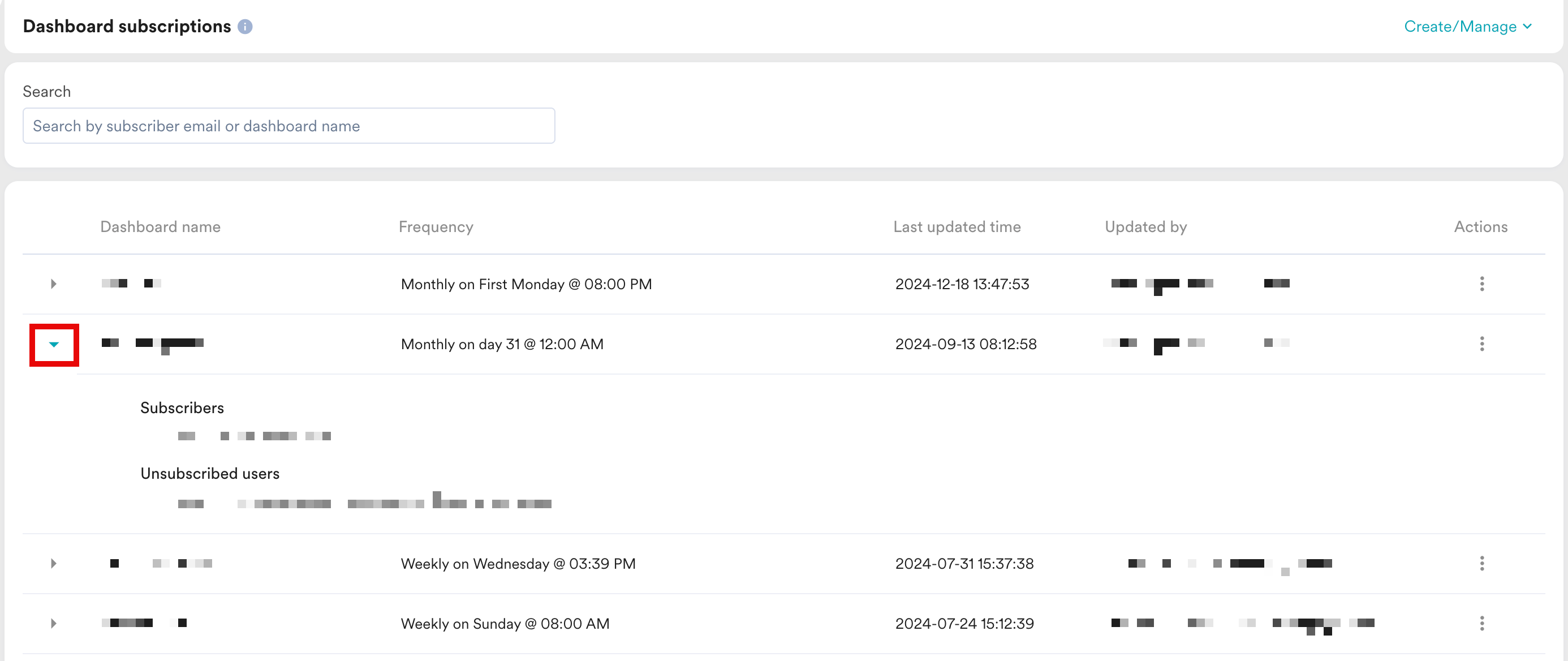The width and height of the screenshot is (1568, 661).
Task: Click the Actions column header
Action: pyautogui.click(x=1480, y=228)
